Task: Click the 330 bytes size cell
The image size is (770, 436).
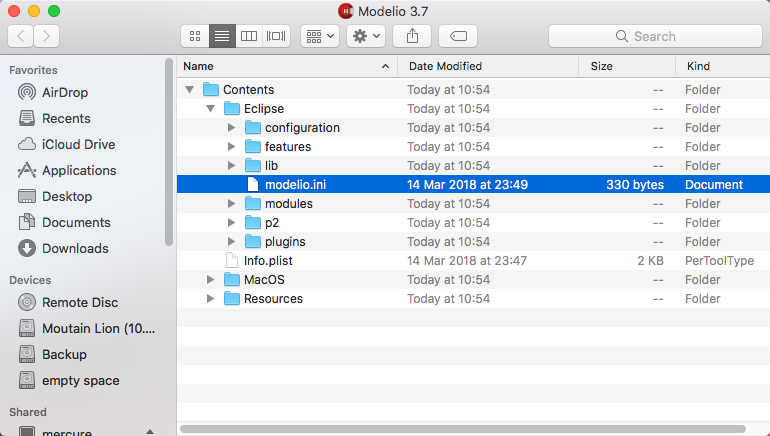Action: 635,185
